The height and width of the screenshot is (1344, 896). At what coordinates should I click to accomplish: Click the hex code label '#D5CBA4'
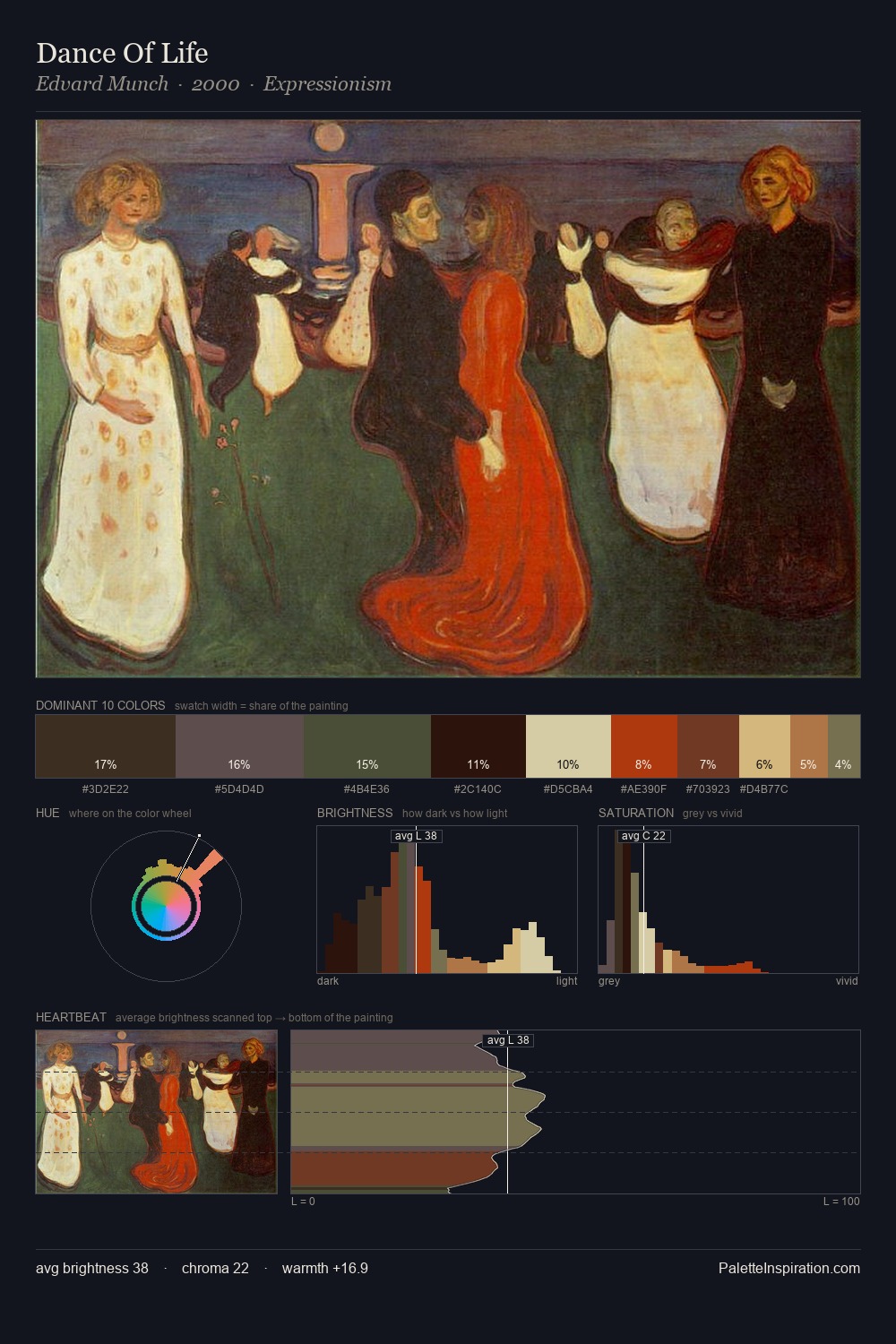coord(568,789)
